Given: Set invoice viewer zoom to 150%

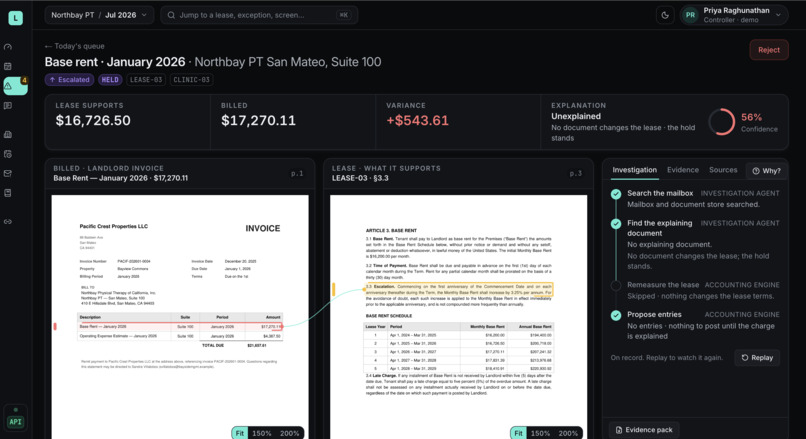Looking at the screenshot, I should pos(262,433).
